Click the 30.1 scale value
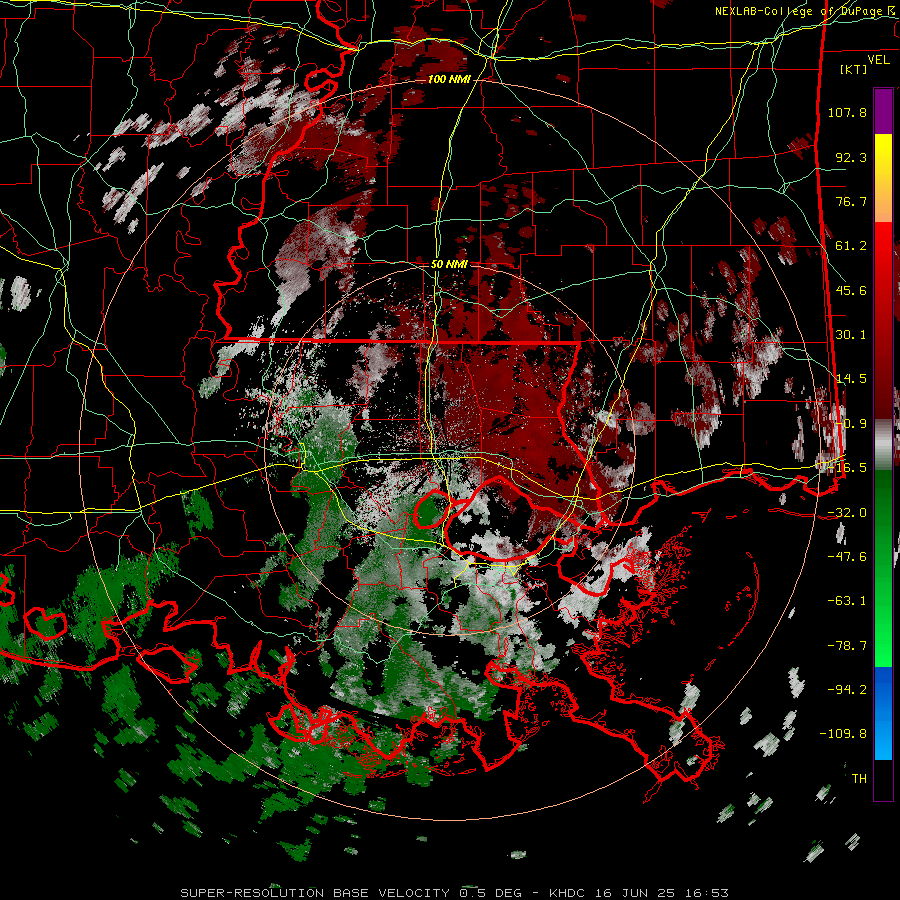Image resolution: width=900 pixels, height=900 pixels. point(851,335)
